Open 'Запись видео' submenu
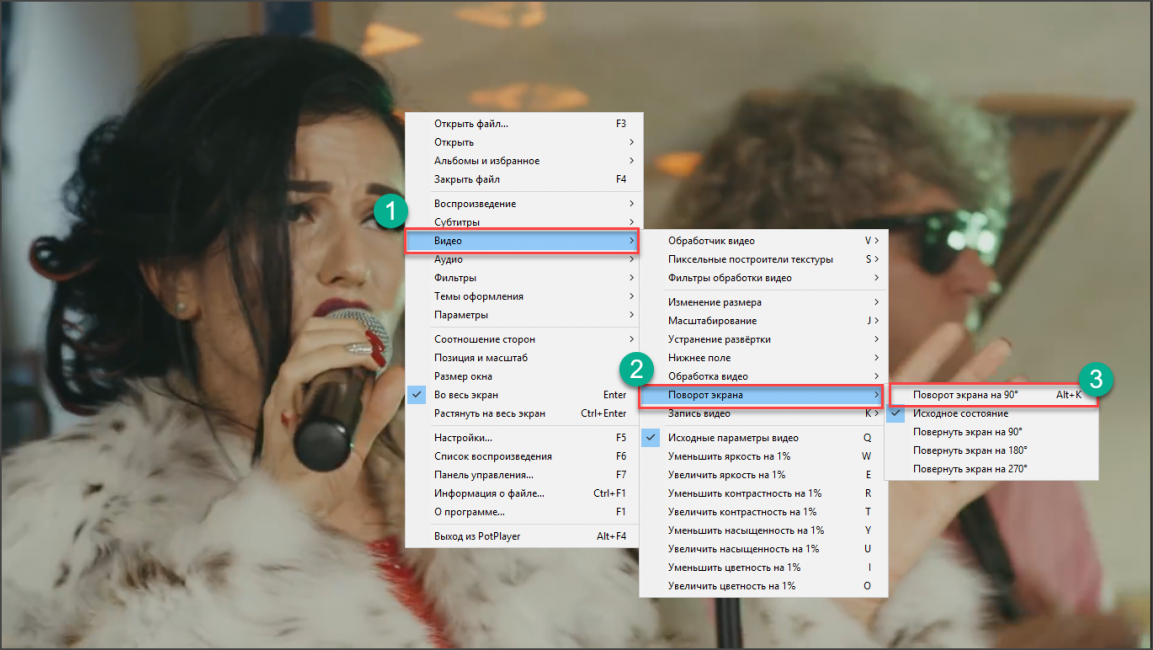Screen dimensions: 1153x650 (x=763, y=413)
